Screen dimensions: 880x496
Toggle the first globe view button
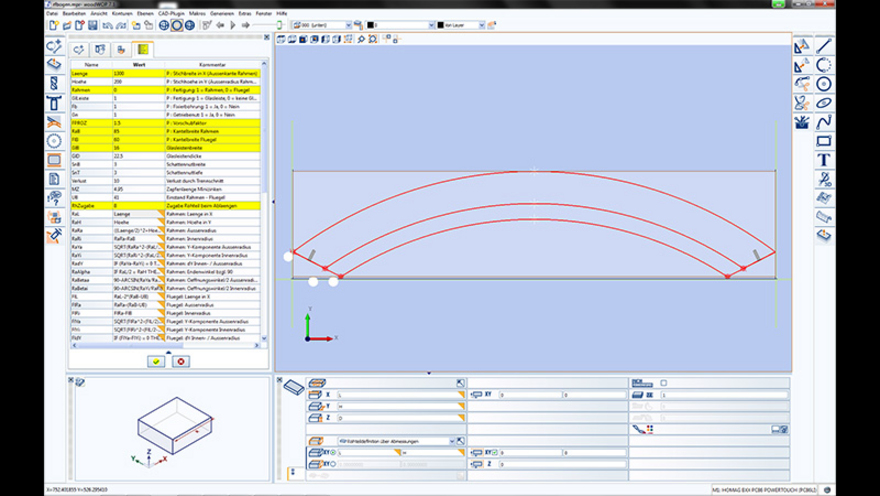pos(164,25)
